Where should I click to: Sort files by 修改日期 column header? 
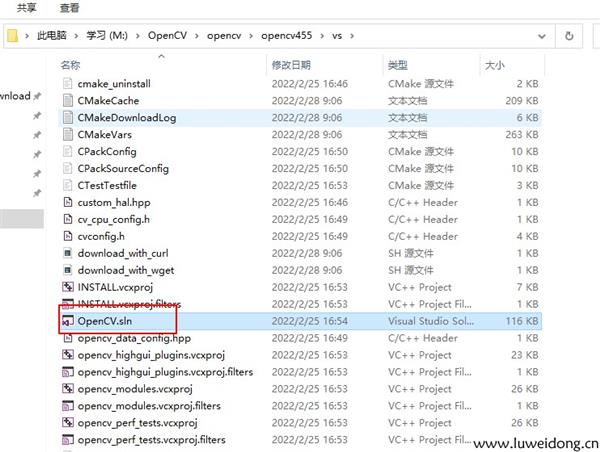click(293, 65)
